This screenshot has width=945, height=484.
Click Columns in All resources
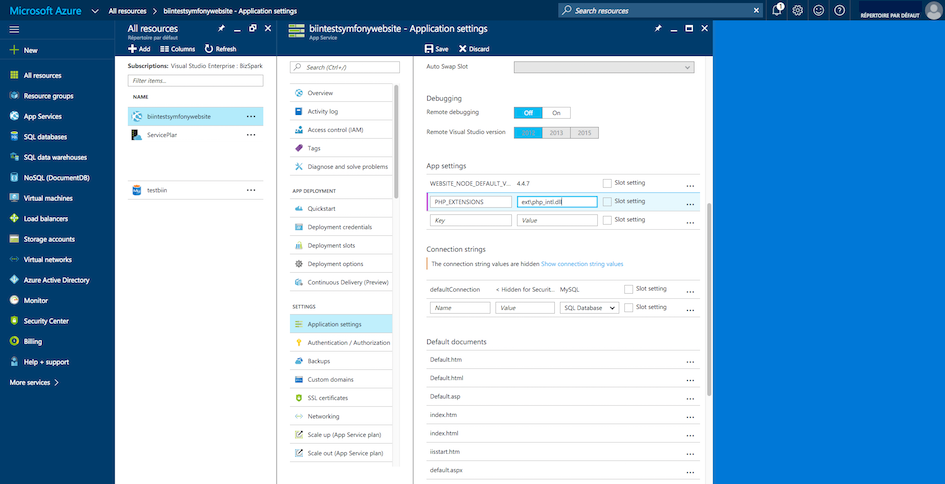click(178, 49)
